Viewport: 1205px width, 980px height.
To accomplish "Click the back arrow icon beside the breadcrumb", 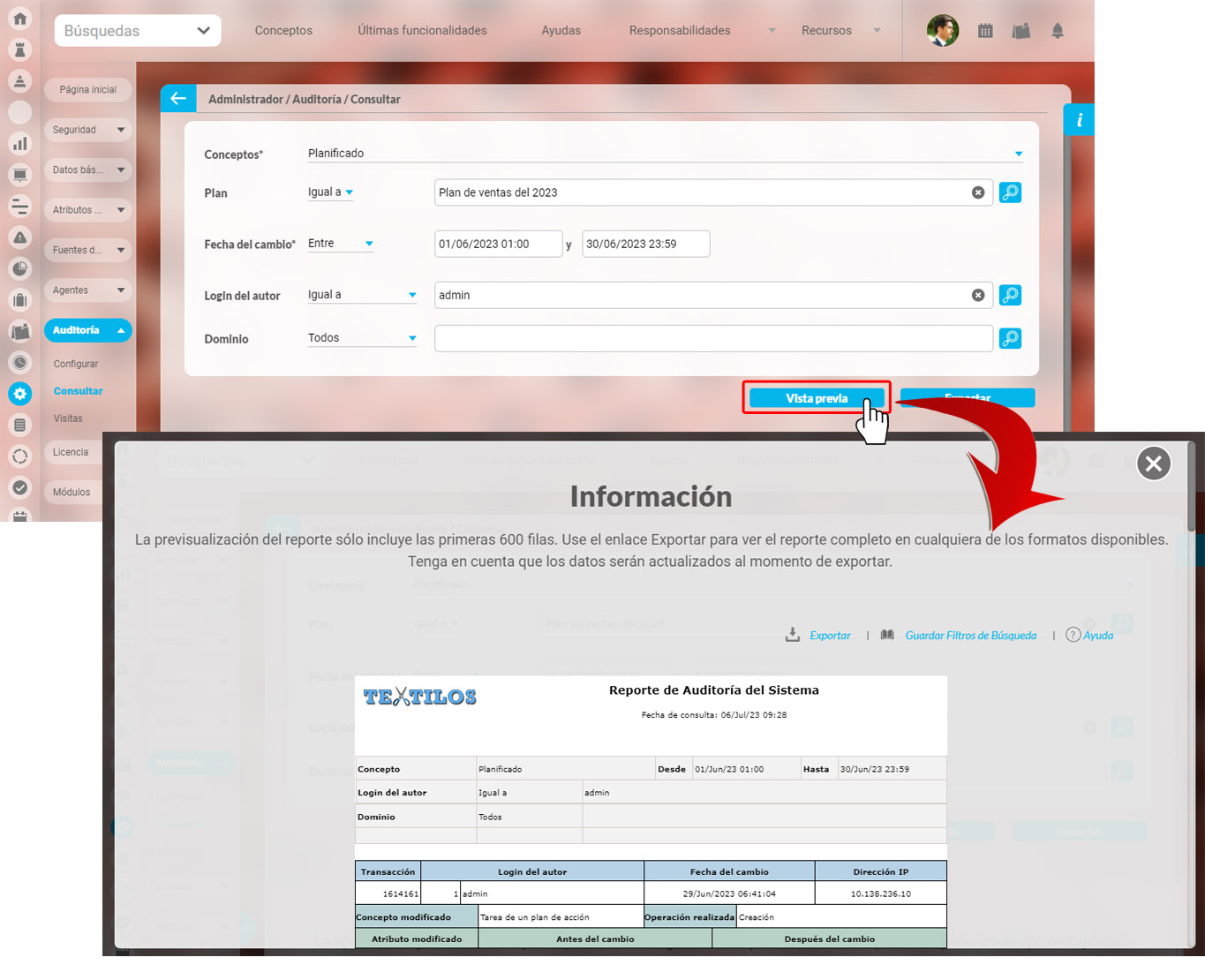I will tap(178, 99).
